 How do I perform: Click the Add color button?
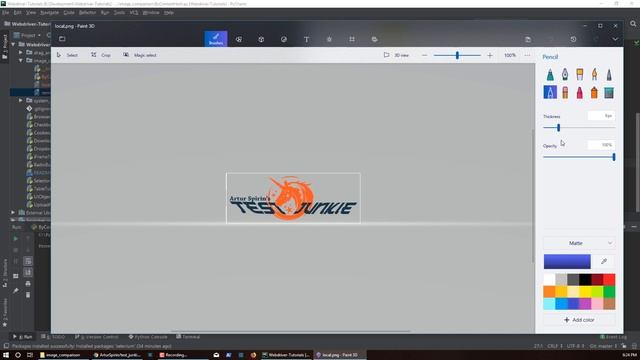click(x=579, y=320)
